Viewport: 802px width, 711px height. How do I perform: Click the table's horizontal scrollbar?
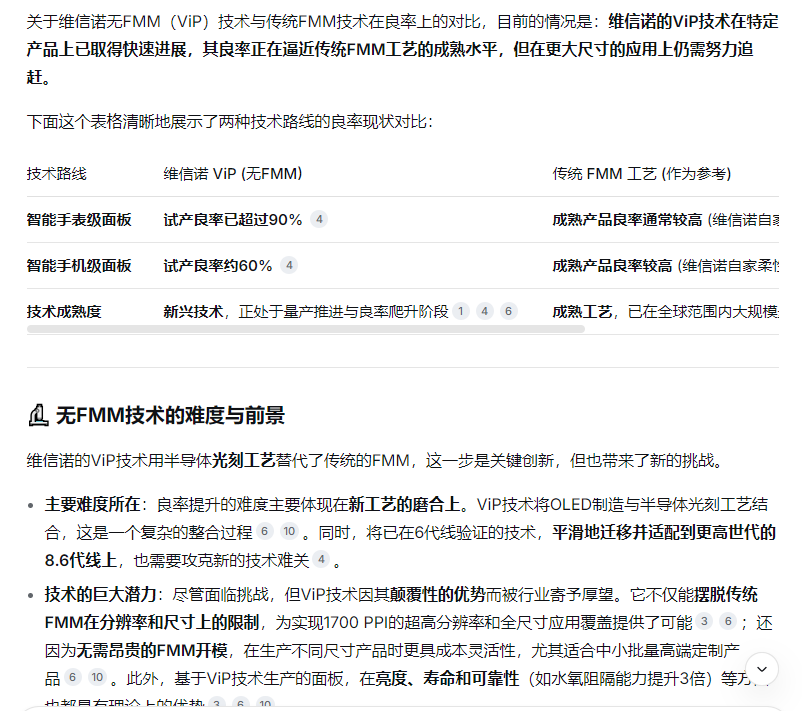[306, 329]
